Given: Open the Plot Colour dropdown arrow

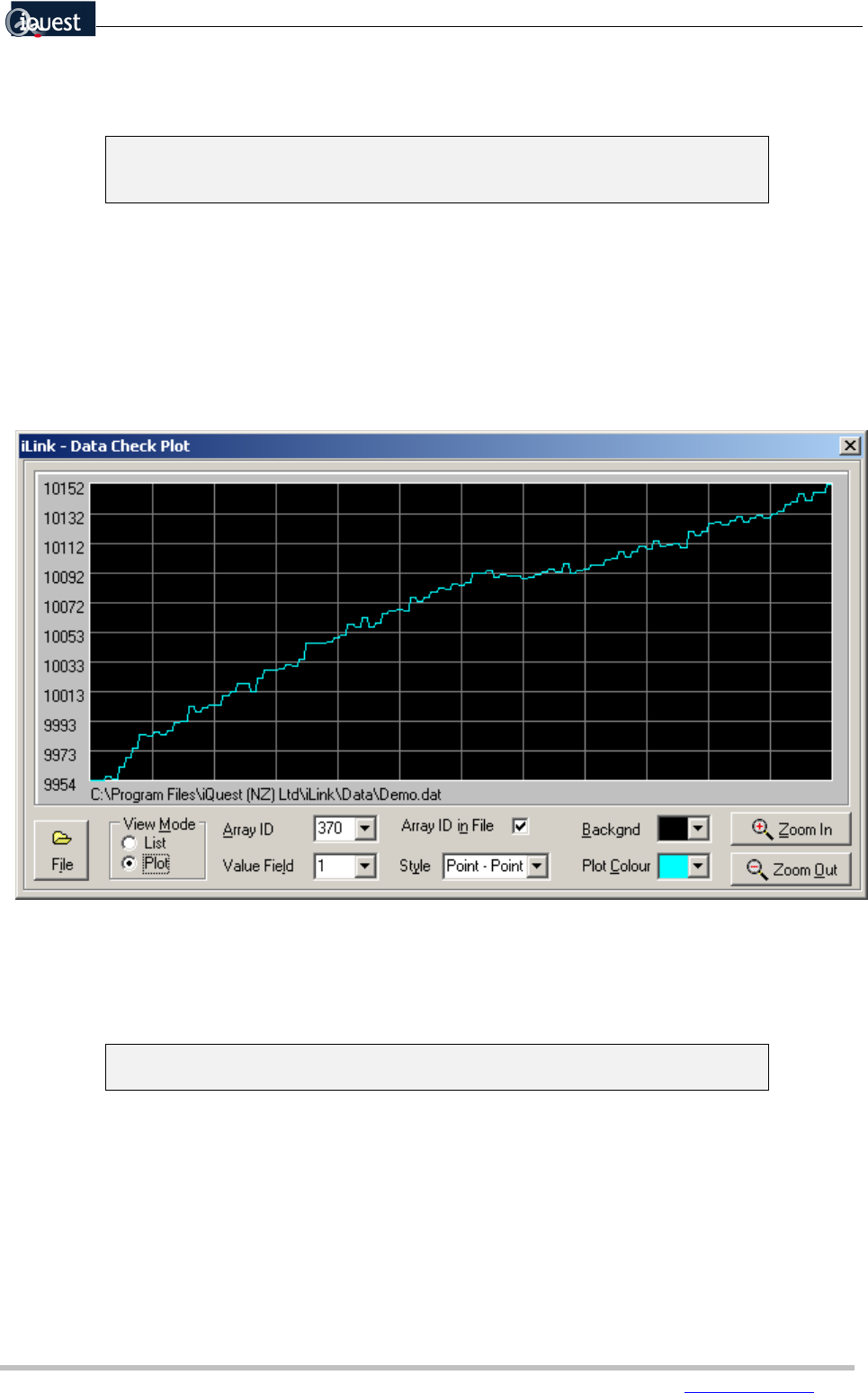Looking at the screenshot, I should [x=698, y=866].
